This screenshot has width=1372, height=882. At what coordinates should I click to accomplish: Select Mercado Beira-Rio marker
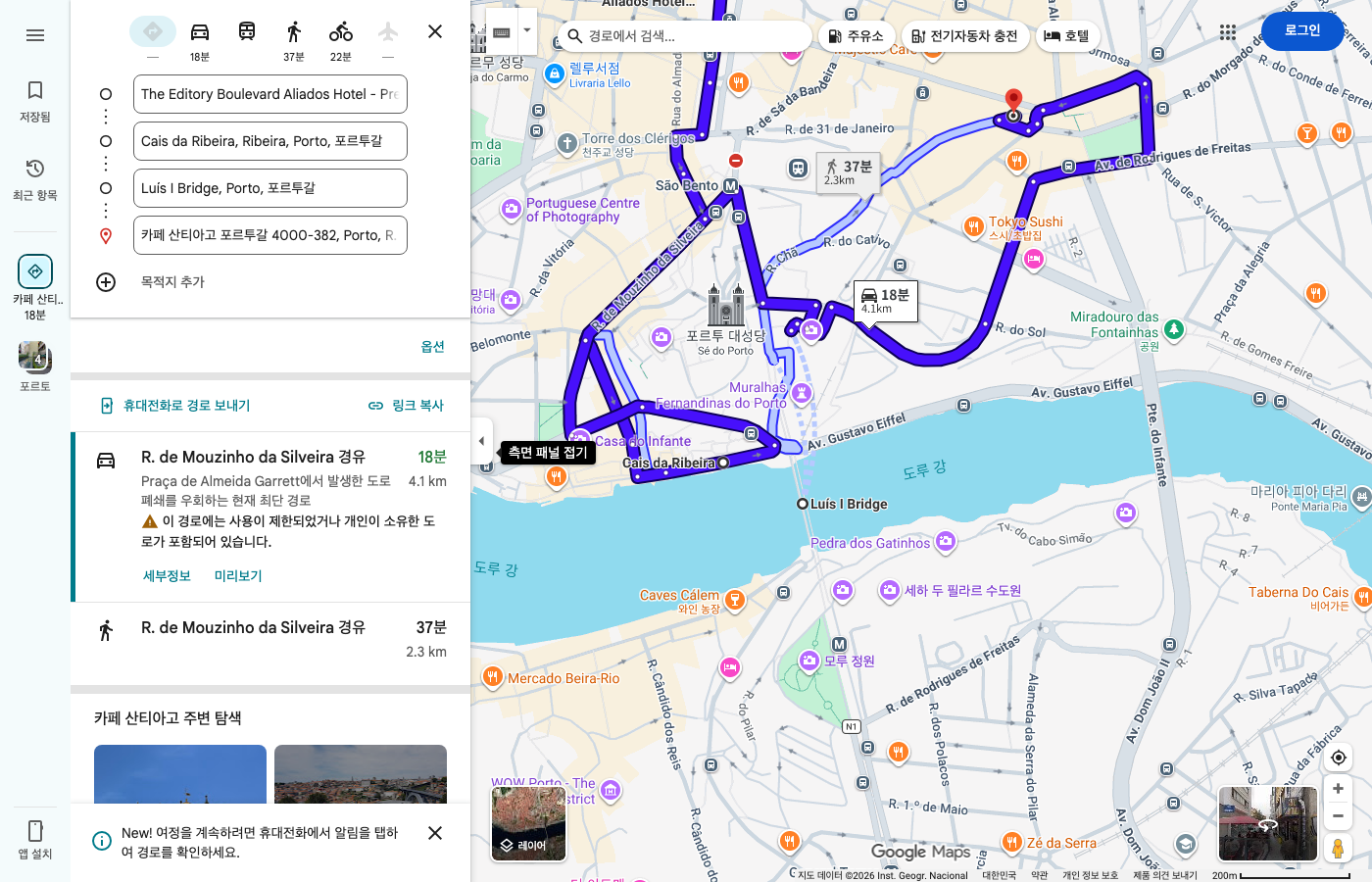493,677
